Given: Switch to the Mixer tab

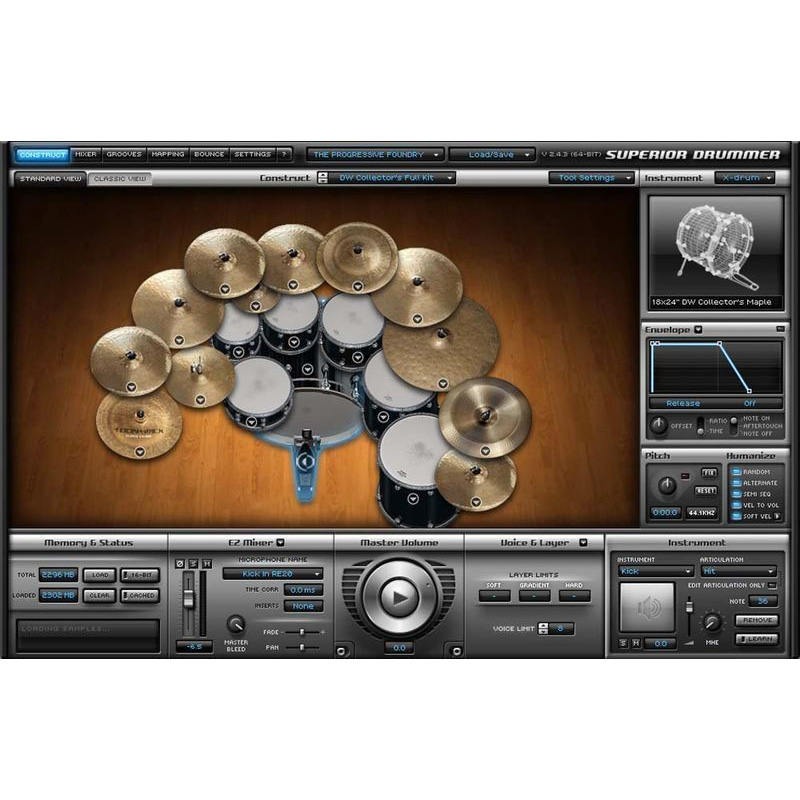Looking at the screenshot, I should tap(86, 155).
